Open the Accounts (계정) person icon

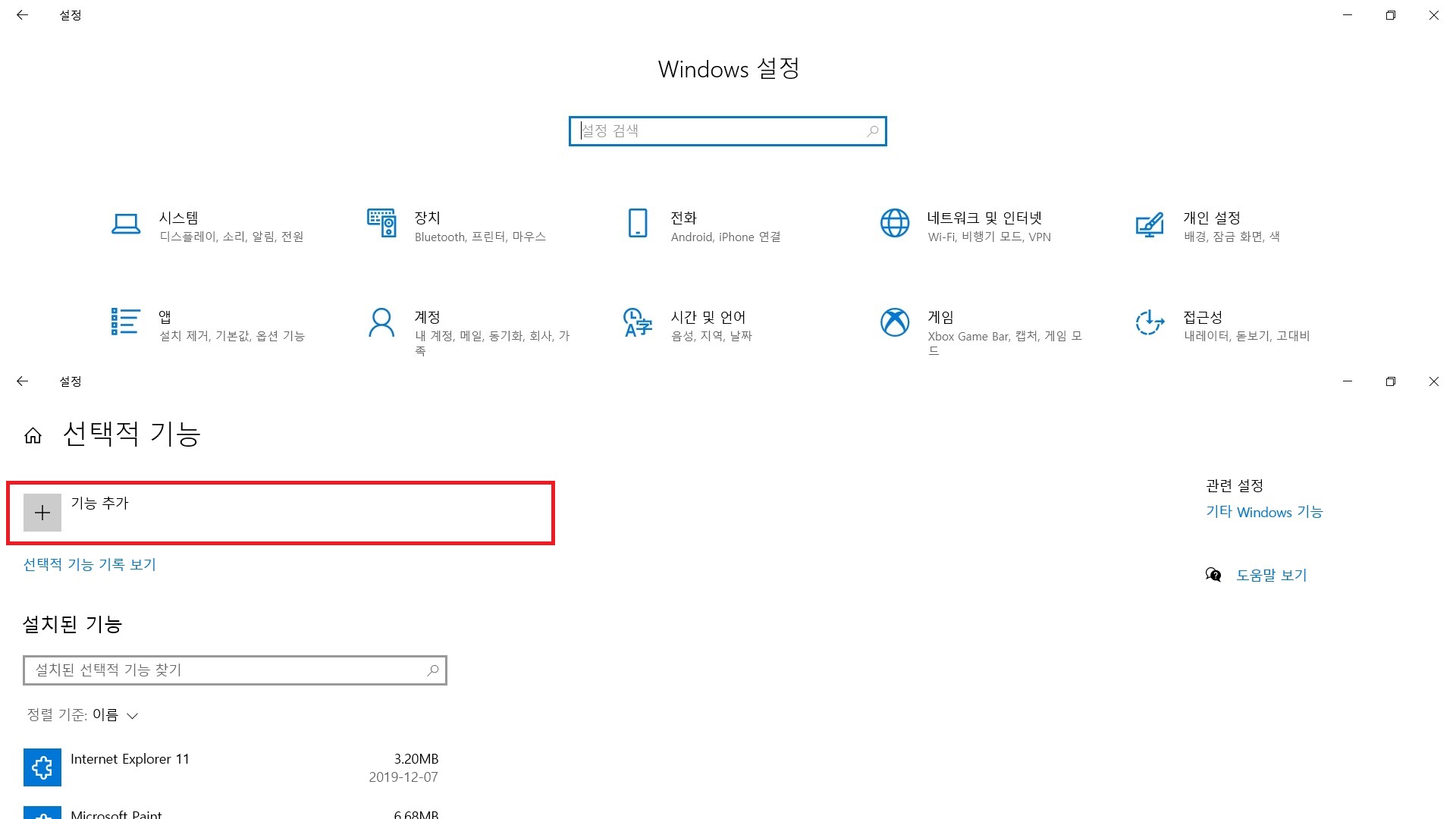pos(381,322)
